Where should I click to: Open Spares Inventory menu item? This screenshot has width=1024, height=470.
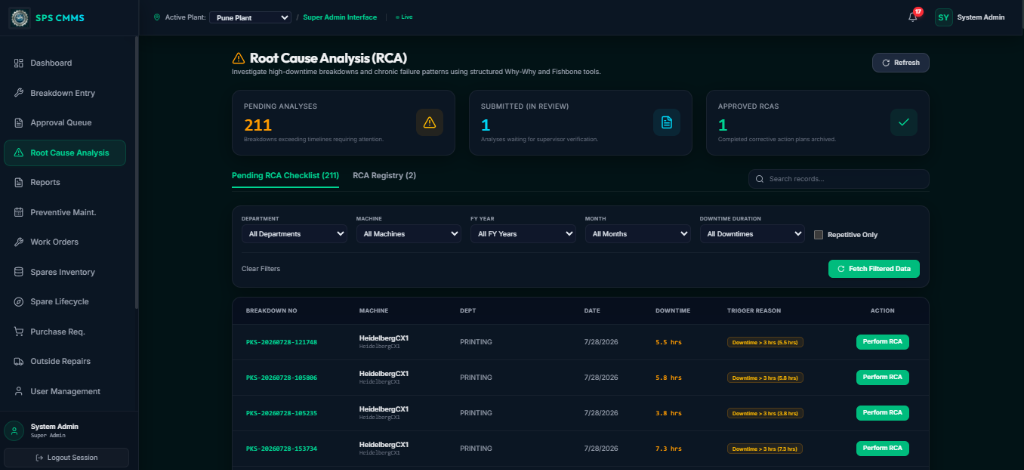click(x=65, y=272)
